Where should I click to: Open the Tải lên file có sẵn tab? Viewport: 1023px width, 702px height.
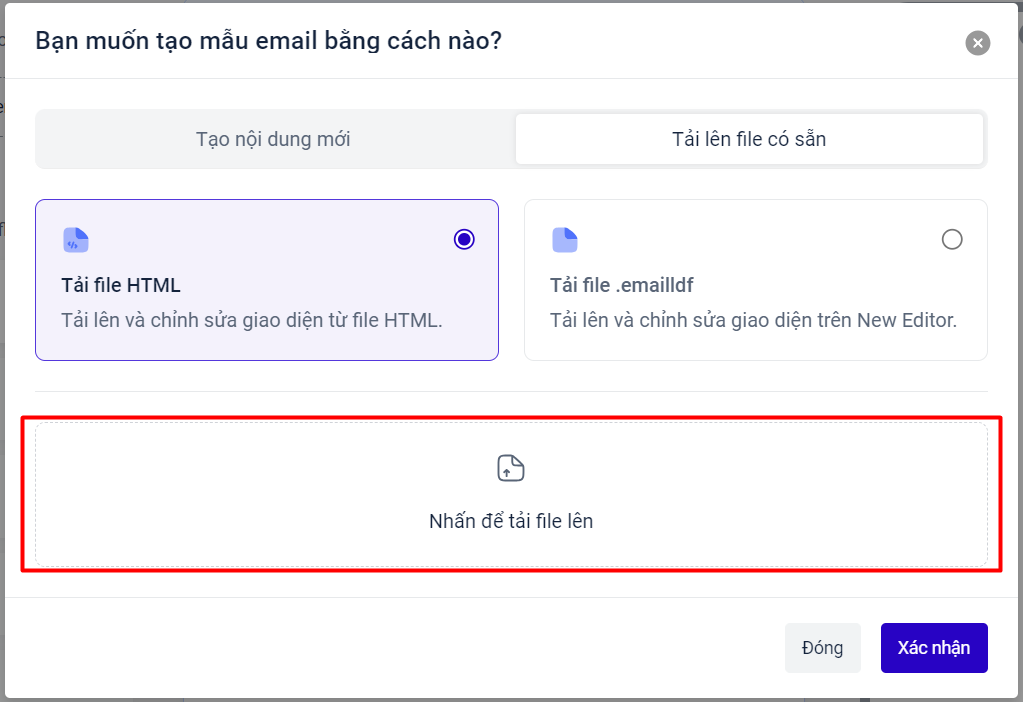pyautogui.click(x=749, y=139)
